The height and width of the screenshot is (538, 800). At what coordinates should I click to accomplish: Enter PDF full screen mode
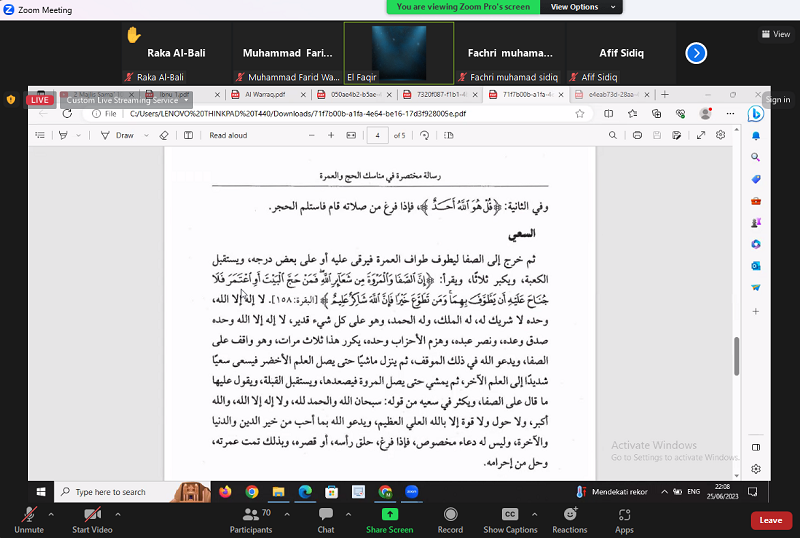(701, 135)
